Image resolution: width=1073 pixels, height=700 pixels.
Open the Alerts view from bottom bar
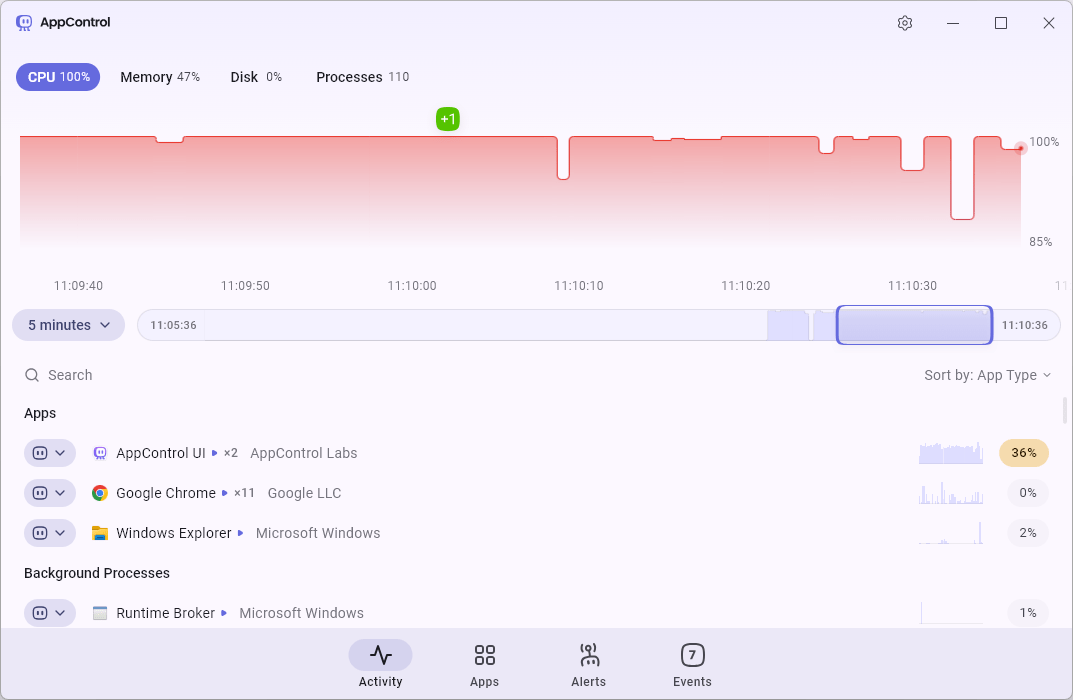click(588, 665)
